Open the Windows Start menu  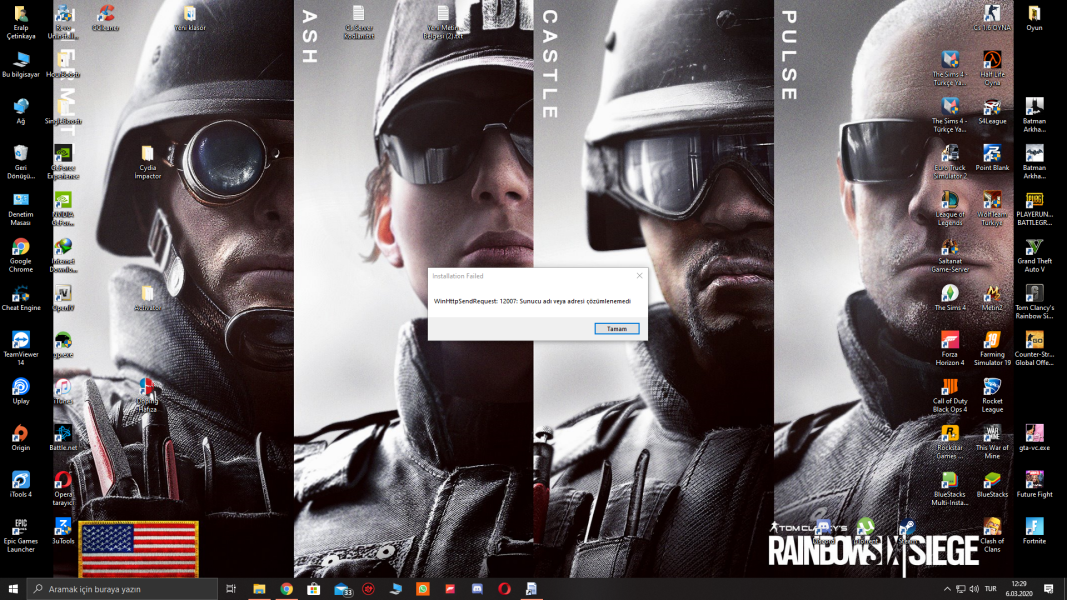pyautogui.click(x=13, y=589)
